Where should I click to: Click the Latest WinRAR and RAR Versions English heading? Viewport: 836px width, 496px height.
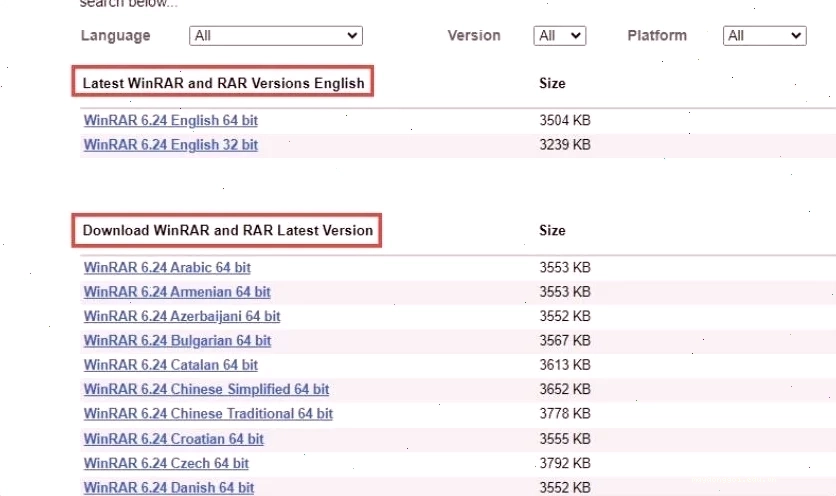(223, 84)
